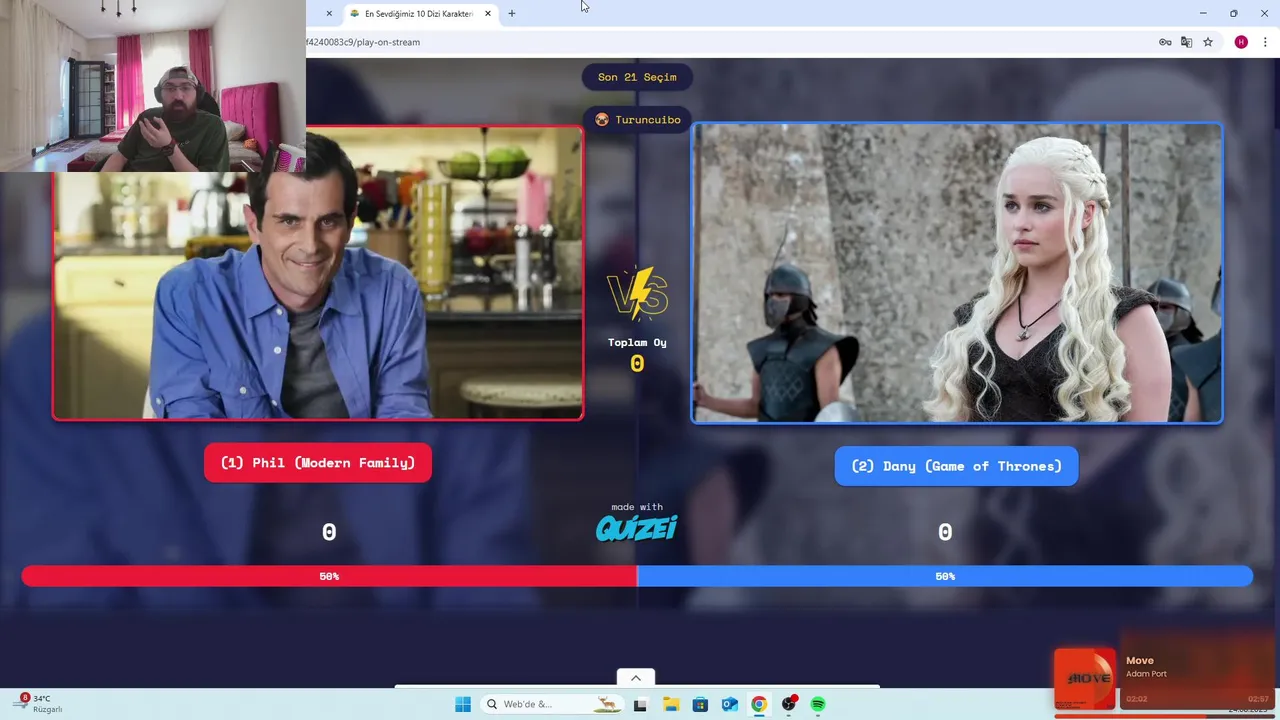Switch to the 'En Sevdiğimiz 10 Dizi Karakteri' tab
Screen dimensions: 1280x720
(418, 14)
